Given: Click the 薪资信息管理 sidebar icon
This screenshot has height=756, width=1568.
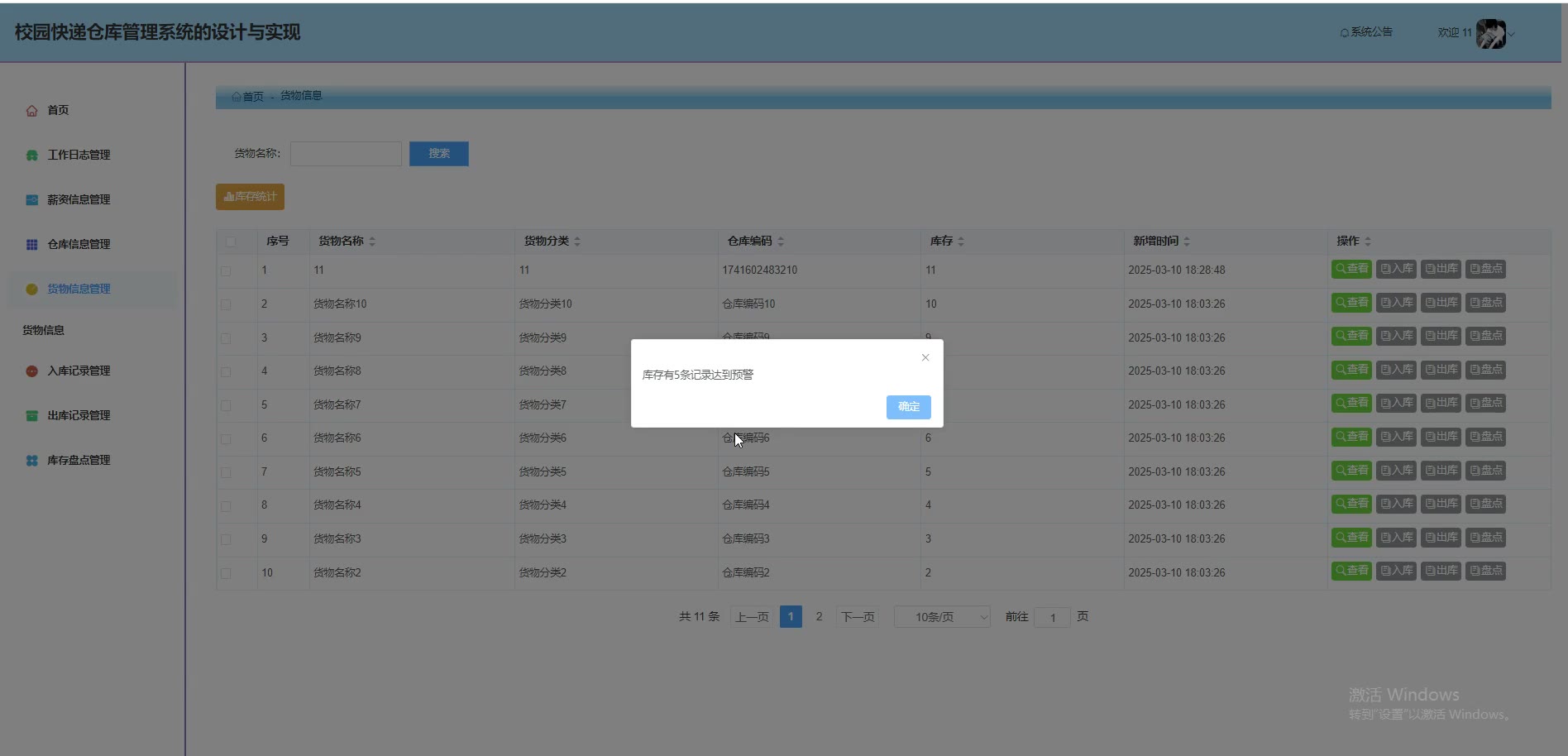Looking at the screenshot, I should (x=31, y=200).
